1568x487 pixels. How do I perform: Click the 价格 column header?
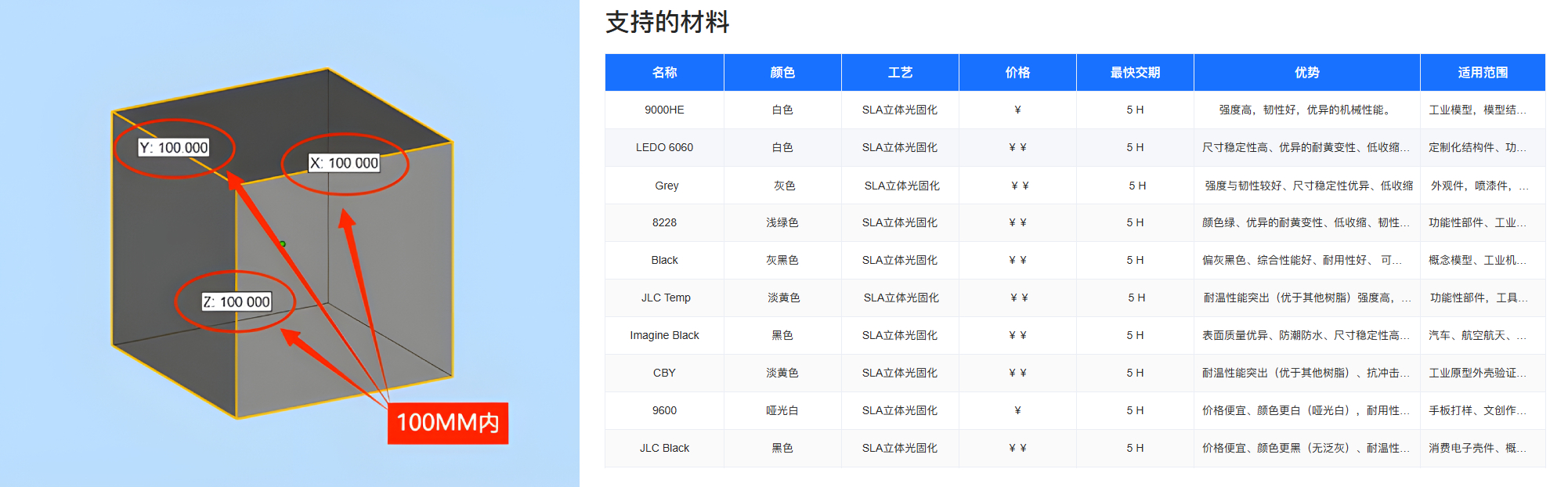point(1017,73)
